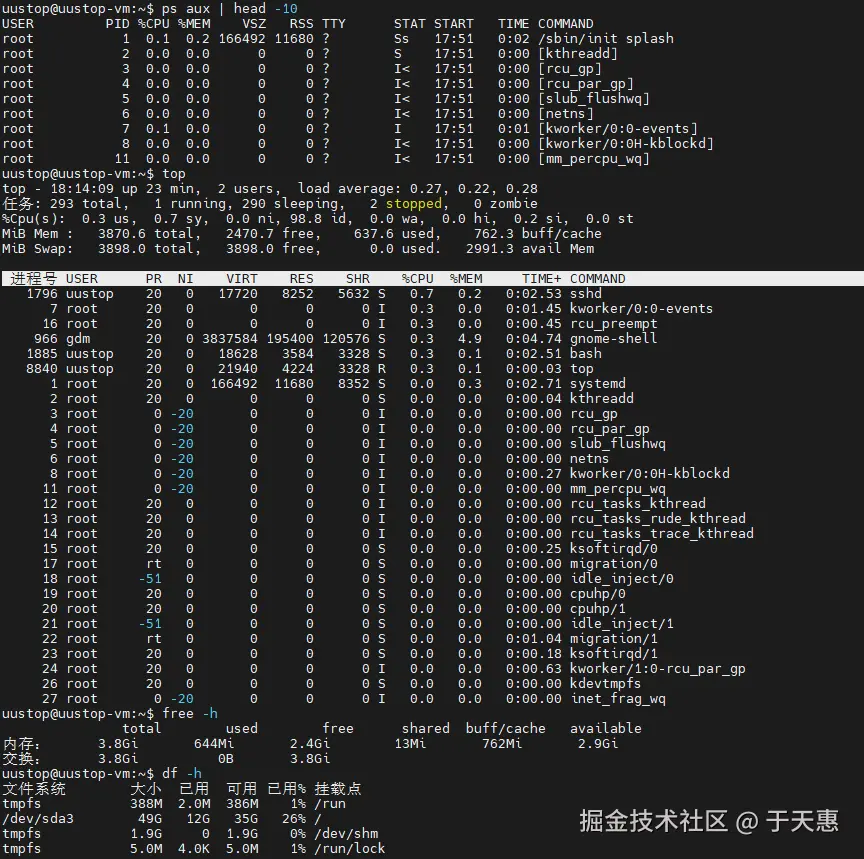864x859 pixels.
Task: Select rcu_preempt process command
Action: pyautogui.click(x=613, y=323)
